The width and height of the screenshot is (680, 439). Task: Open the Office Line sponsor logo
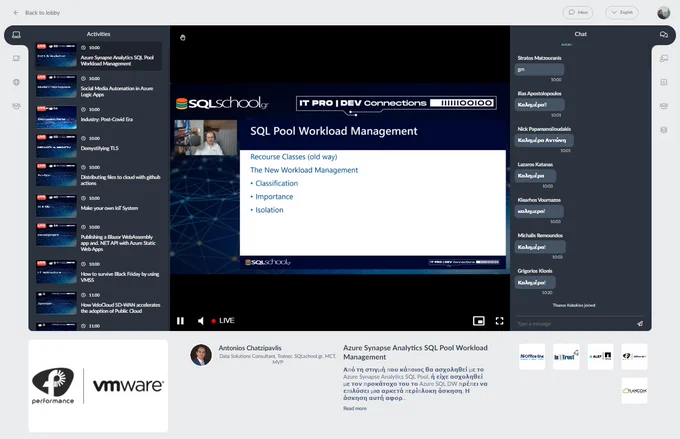[x=532, y=357]
